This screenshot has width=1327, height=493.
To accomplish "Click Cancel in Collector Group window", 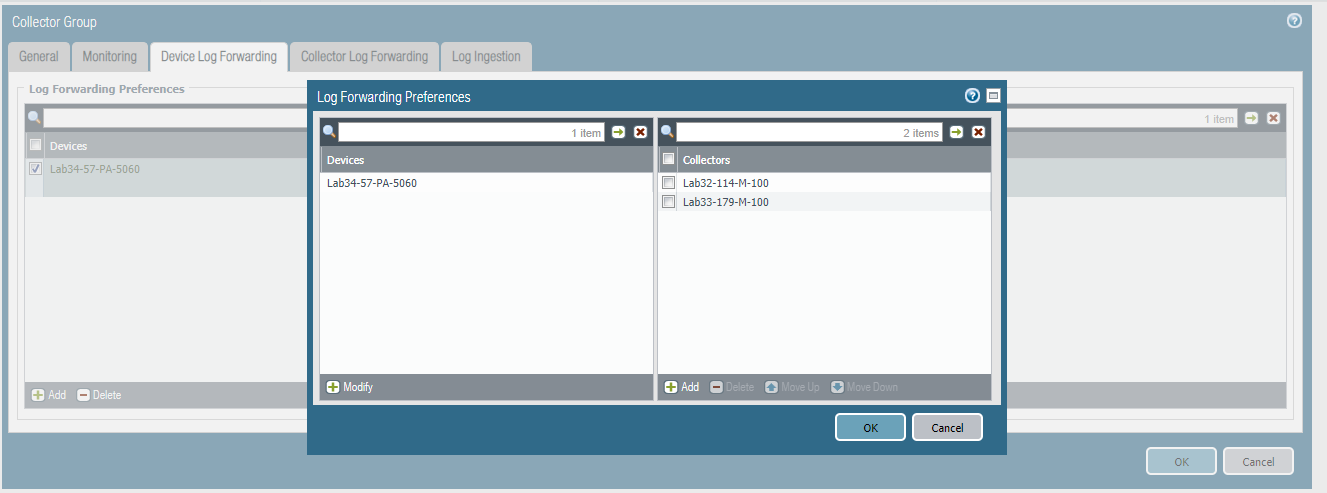I will (x=1258, y=461).
